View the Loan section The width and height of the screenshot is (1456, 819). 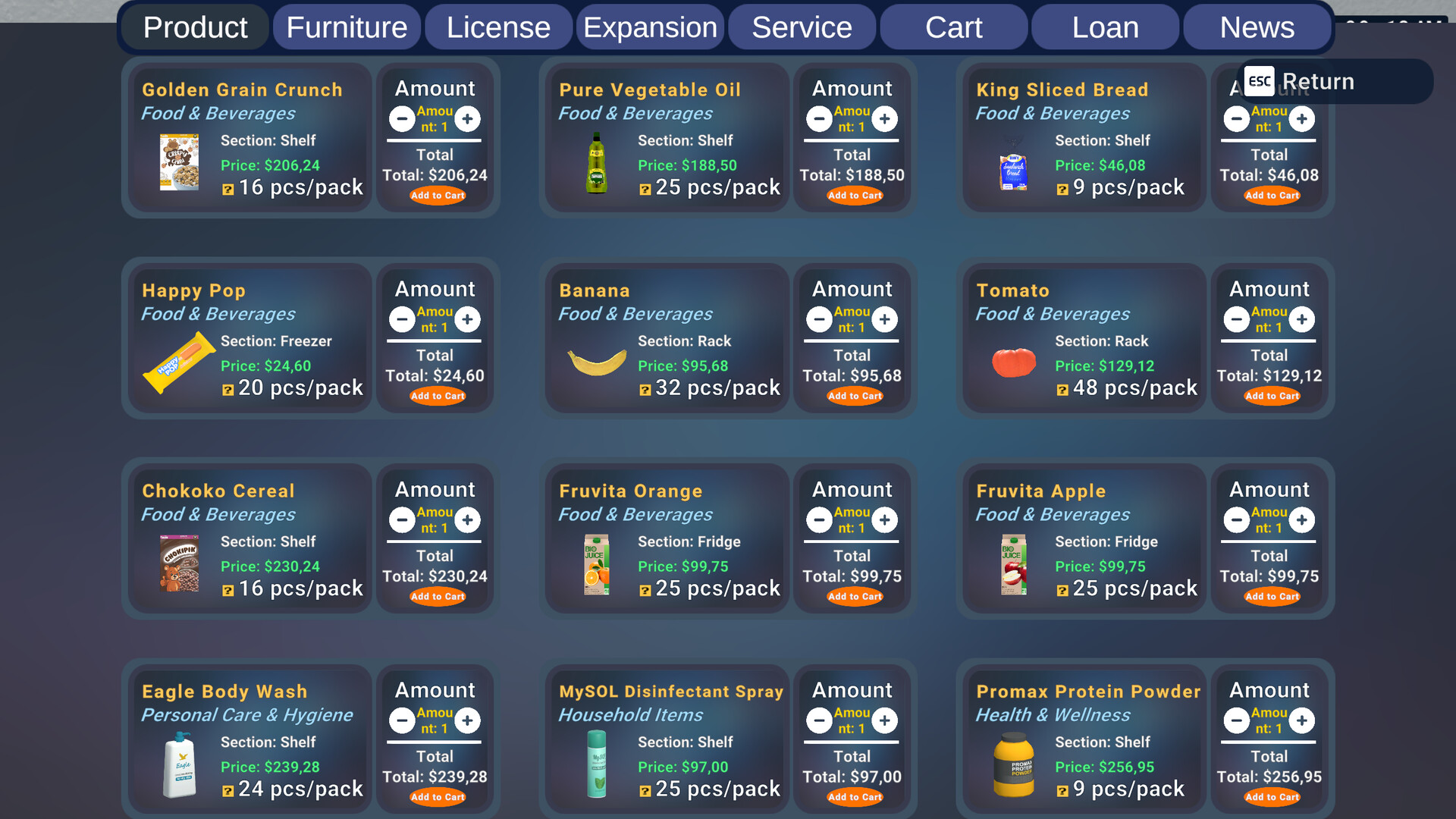pos(1104,27)
